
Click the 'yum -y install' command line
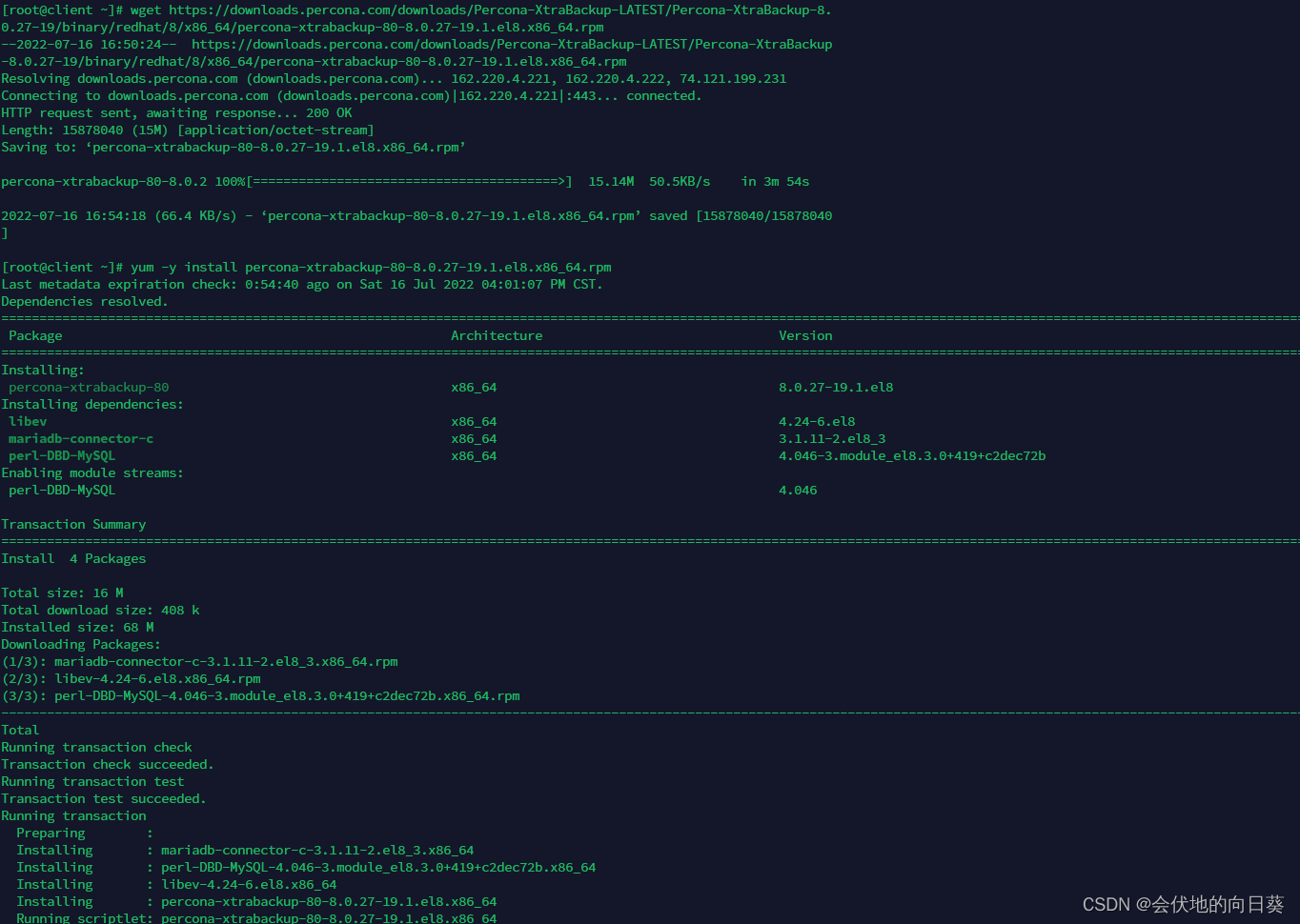[x=306, y=268]
